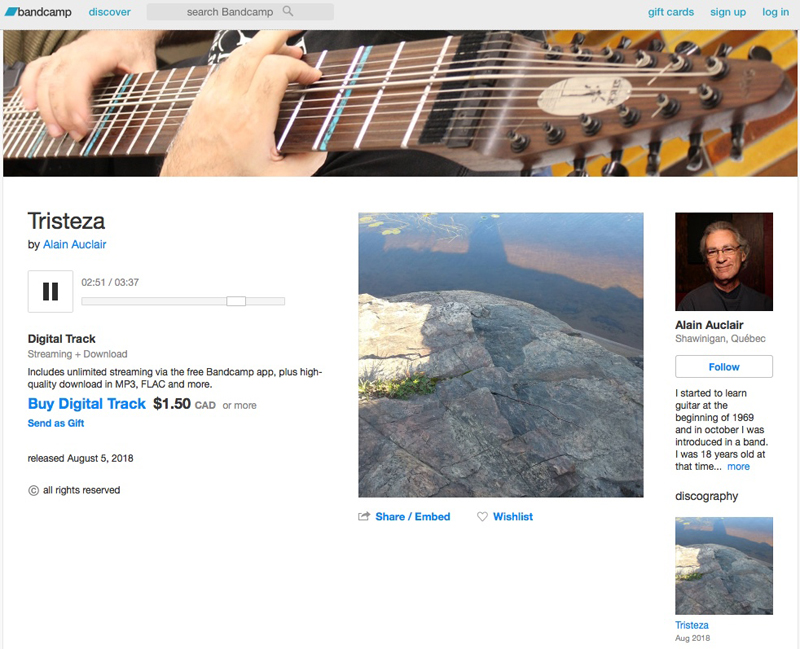Open Alain Auclair's profile photo

[723, 261]
